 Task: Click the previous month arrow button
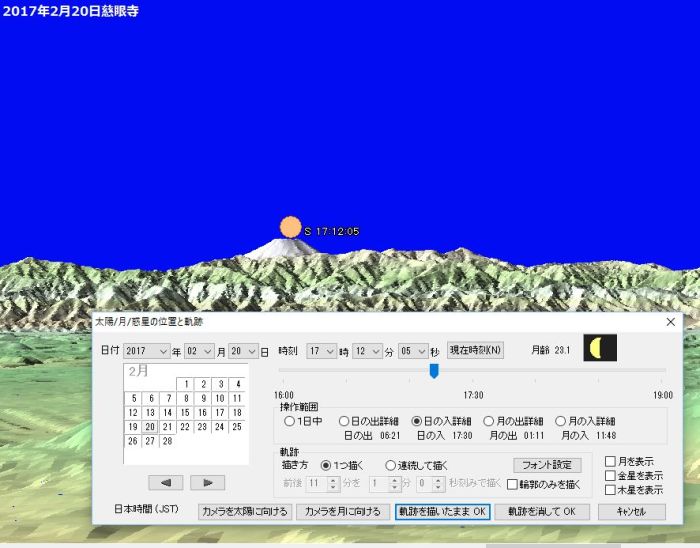coord(165,482)
